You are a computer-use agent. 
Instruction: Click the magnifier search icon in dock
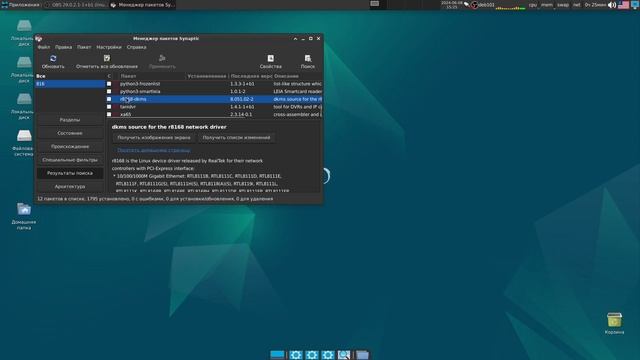click(344, 355)
